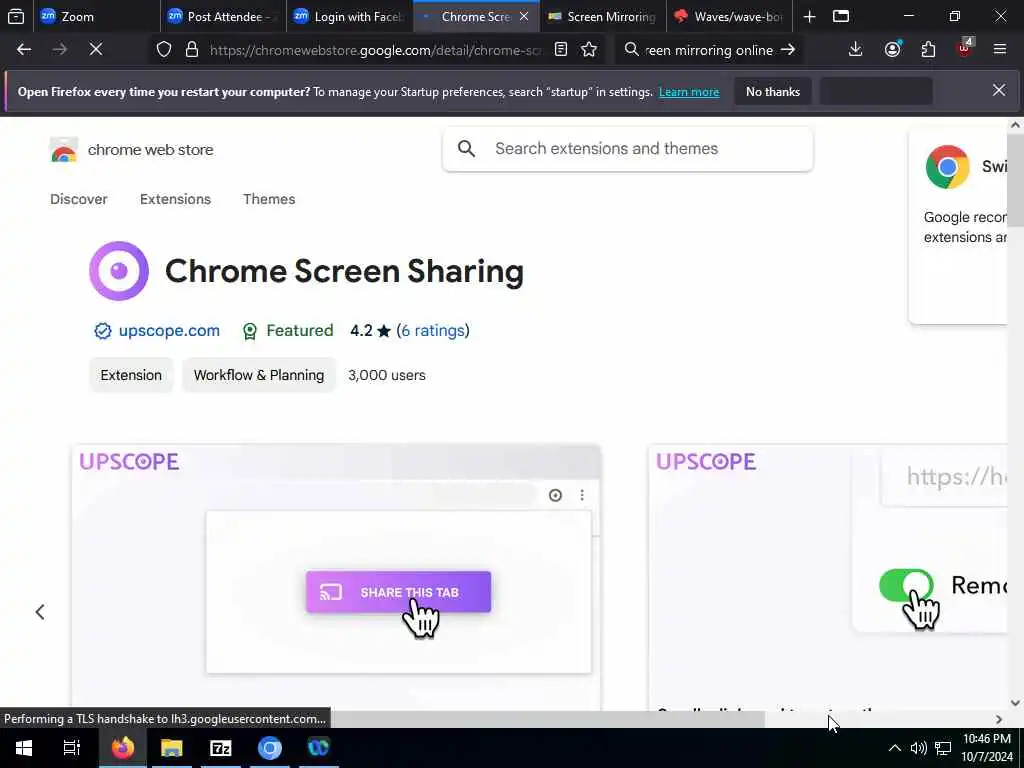Click the Chrome Screen Sharing purple logo

click(x=119, y=271)
